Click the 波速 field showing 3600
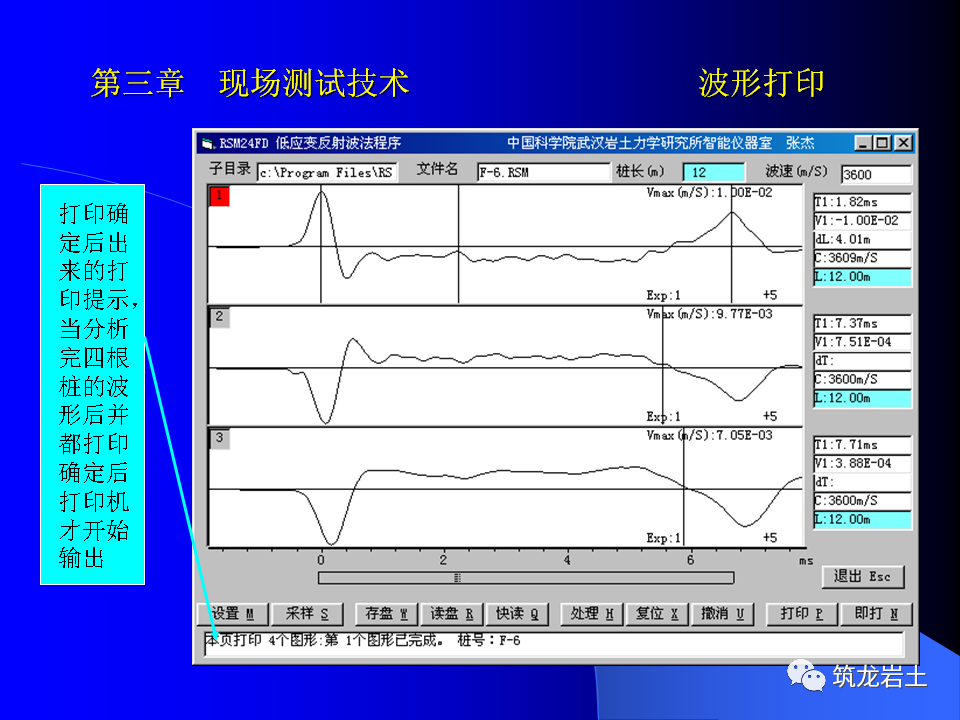Image resolution: width=960 pixels, height=720 pixels. click(876, 174)
